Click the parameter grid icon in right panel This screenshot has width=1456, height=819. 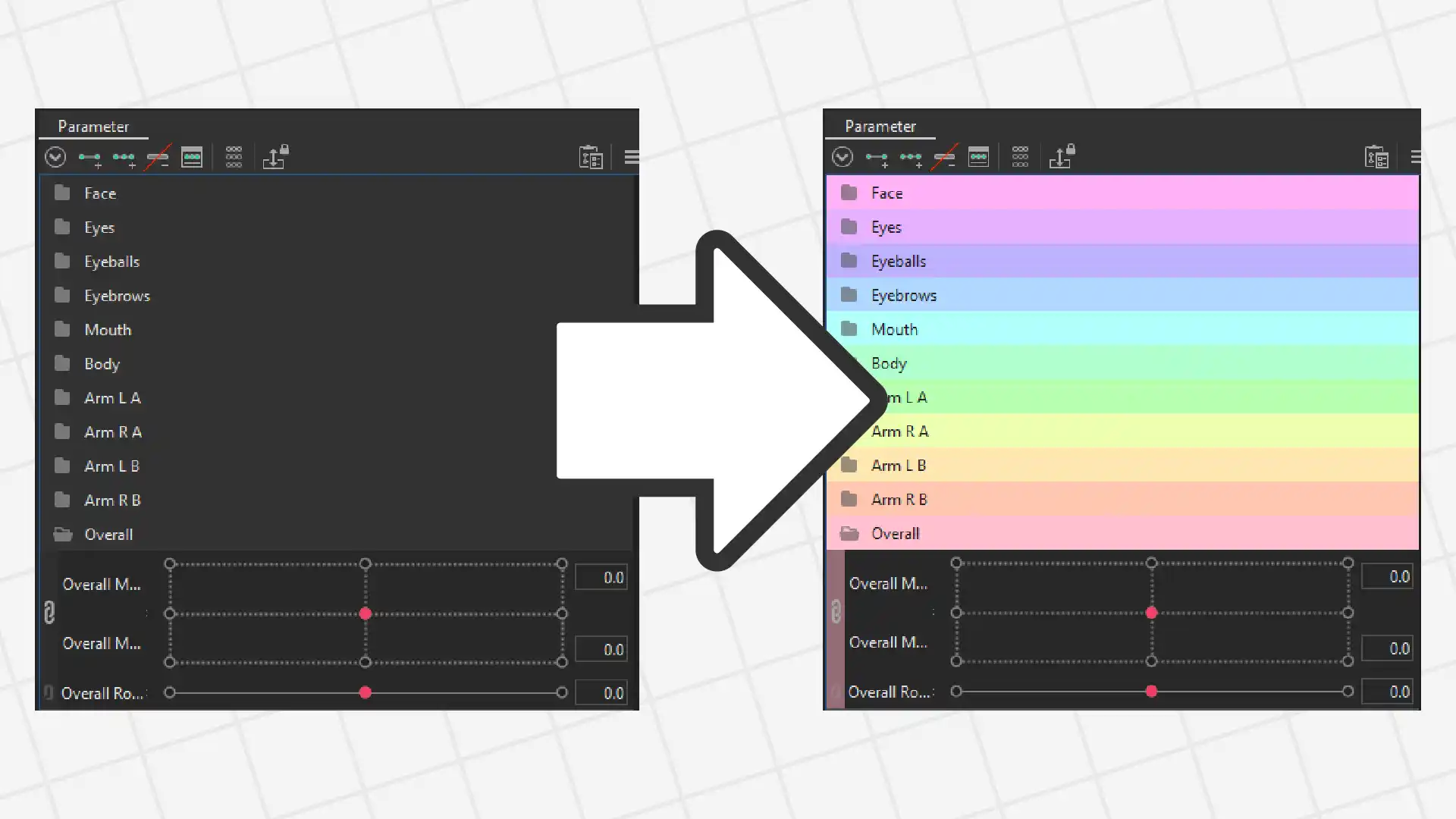[1020, 157]
